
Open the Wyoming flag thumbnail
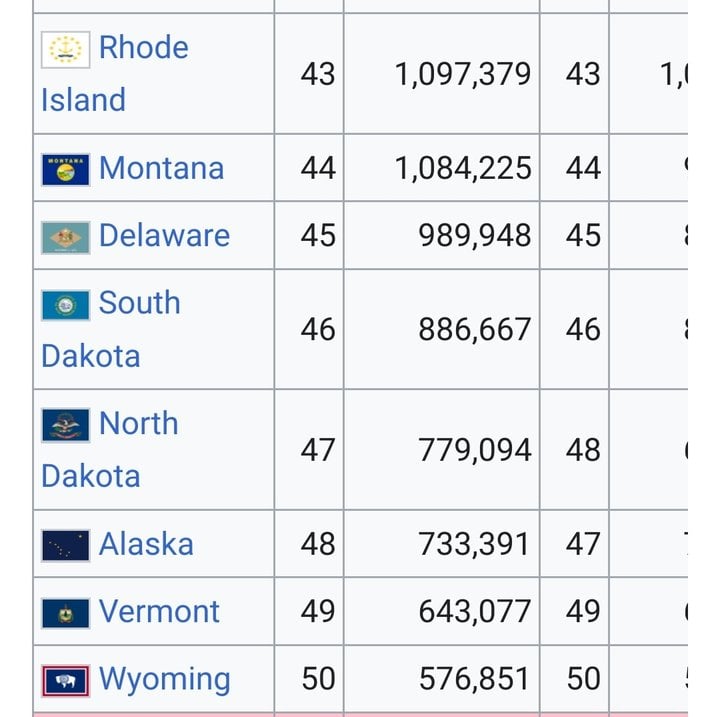point(66,681)
